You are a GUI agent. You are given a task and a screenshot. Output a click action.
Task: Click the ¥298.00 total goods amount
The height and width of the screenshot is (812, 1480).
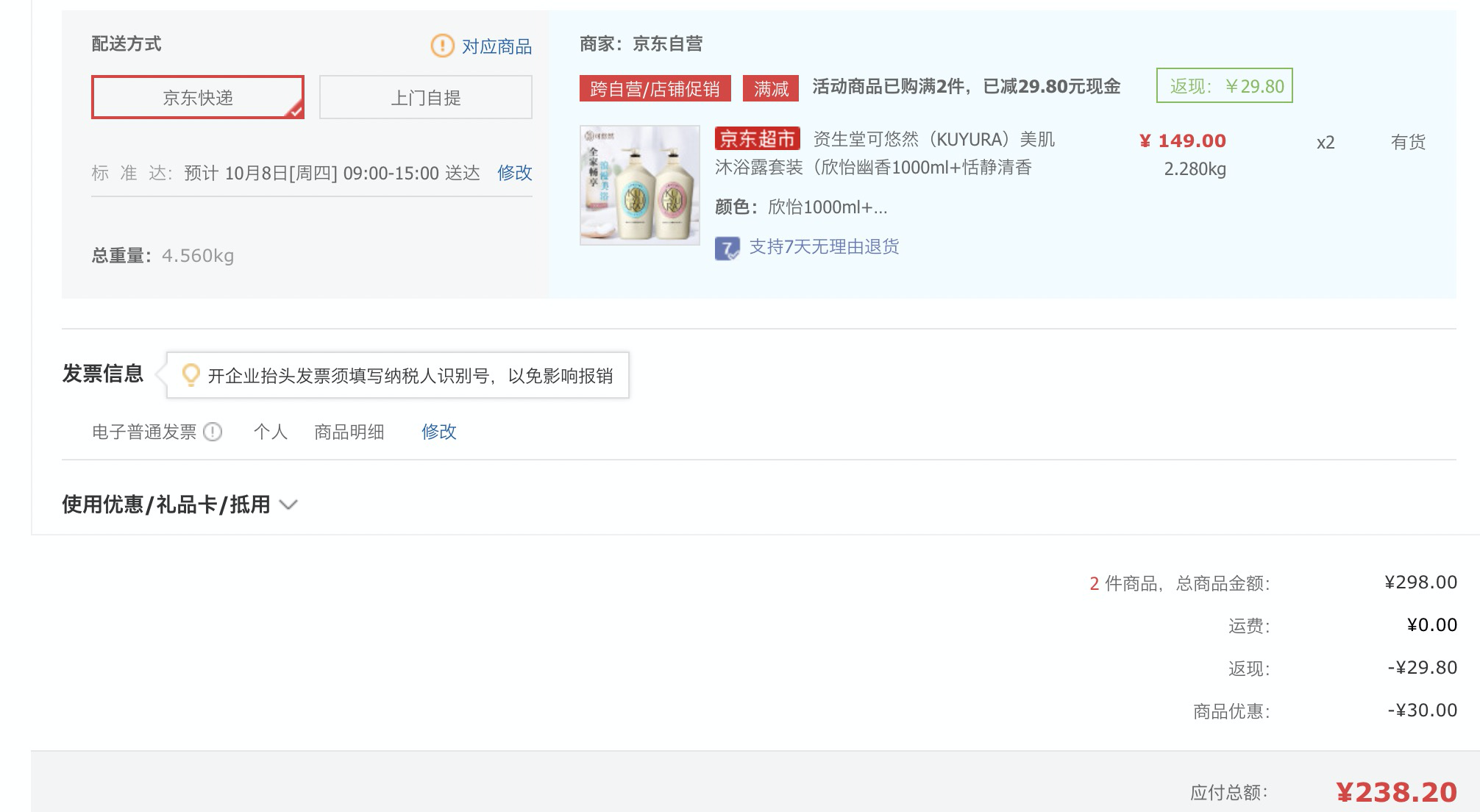click(1420, 583)
